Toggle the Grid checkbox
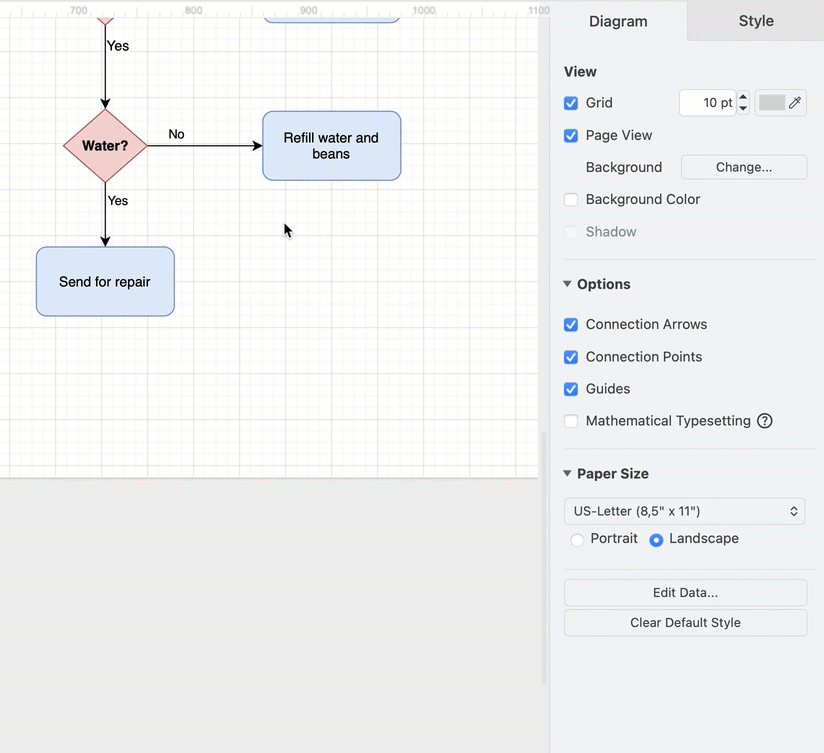The width and height of the screenshot is (824, 753). coord(571,103)
